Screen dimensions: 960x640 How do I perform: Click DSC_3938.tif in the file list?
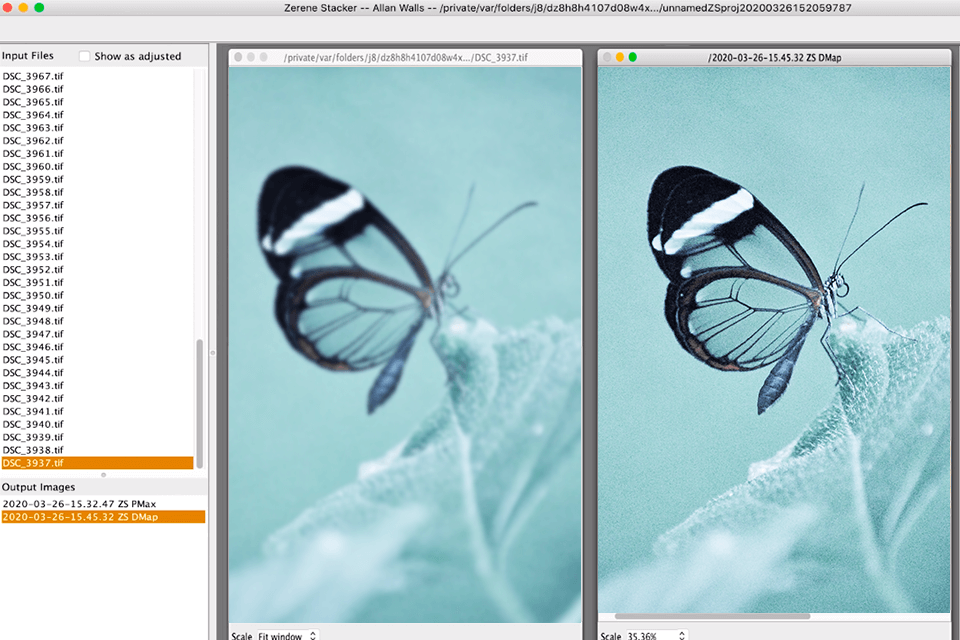pos(34,450)
